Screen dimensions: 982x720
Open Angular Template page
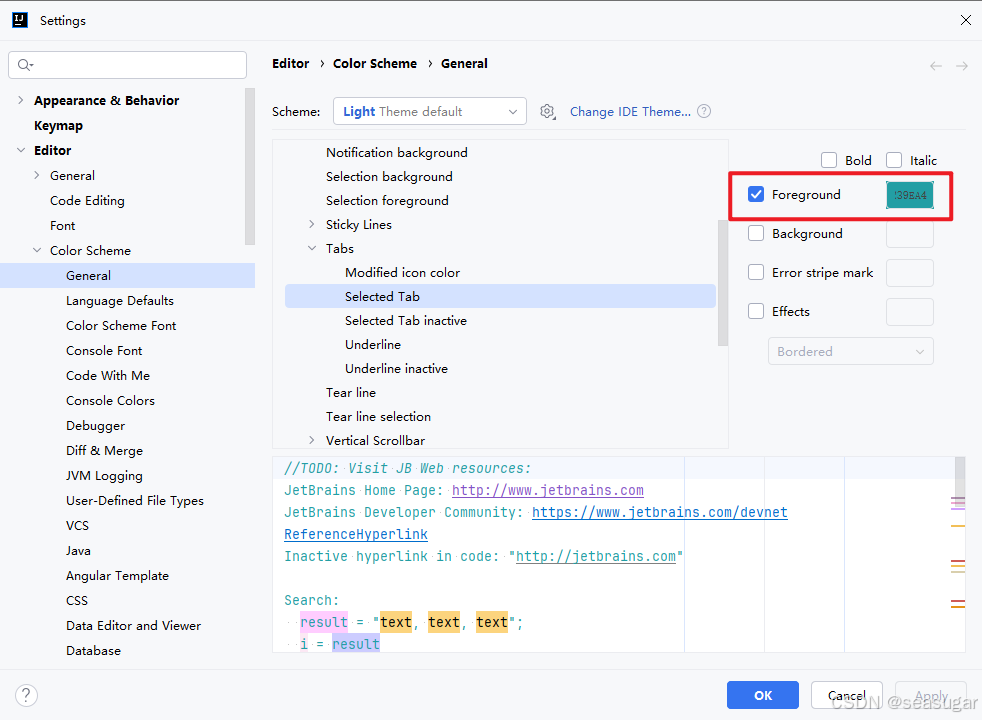117,576
